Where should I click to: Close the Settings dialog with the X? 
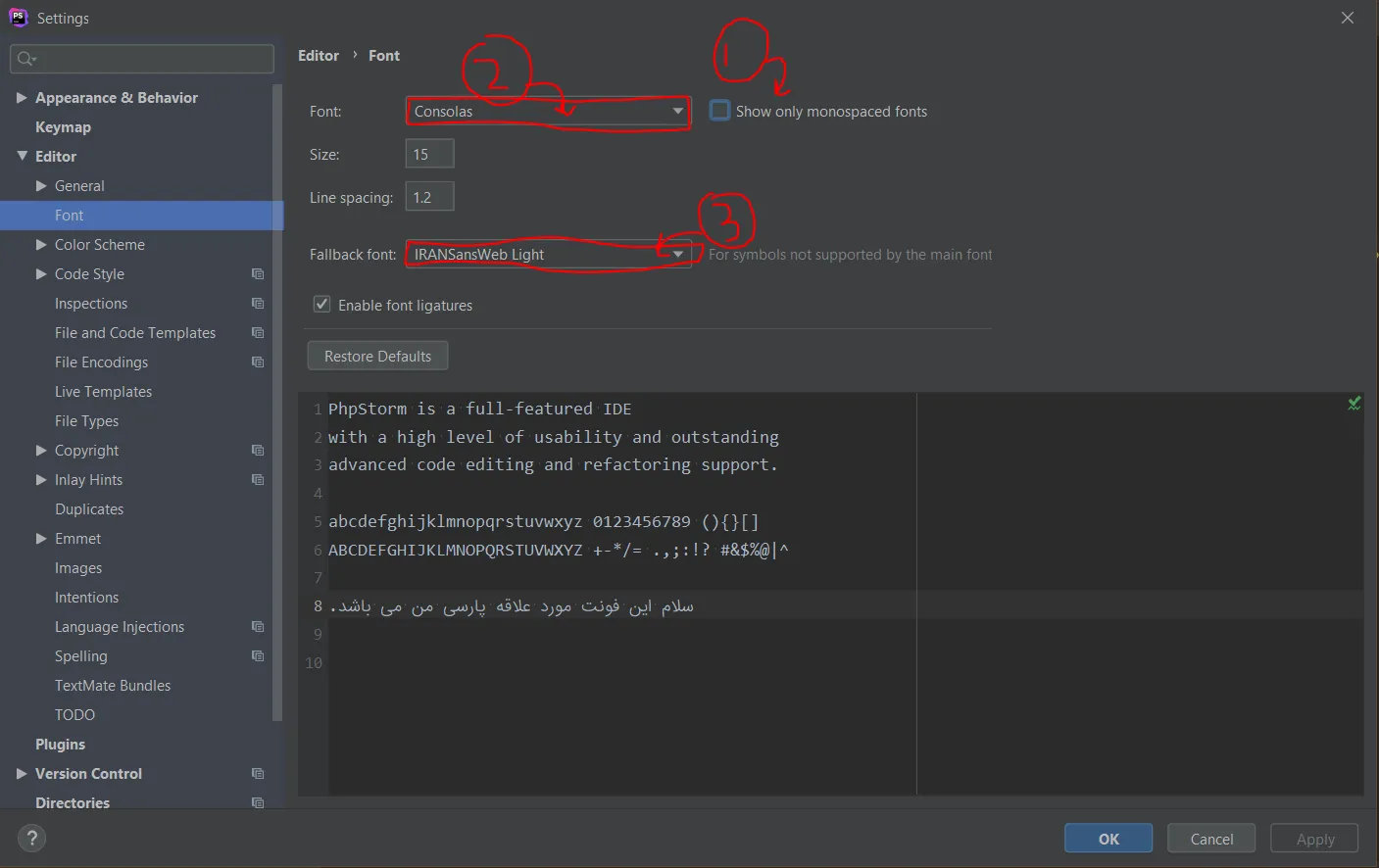click(x=1348, y=18)
